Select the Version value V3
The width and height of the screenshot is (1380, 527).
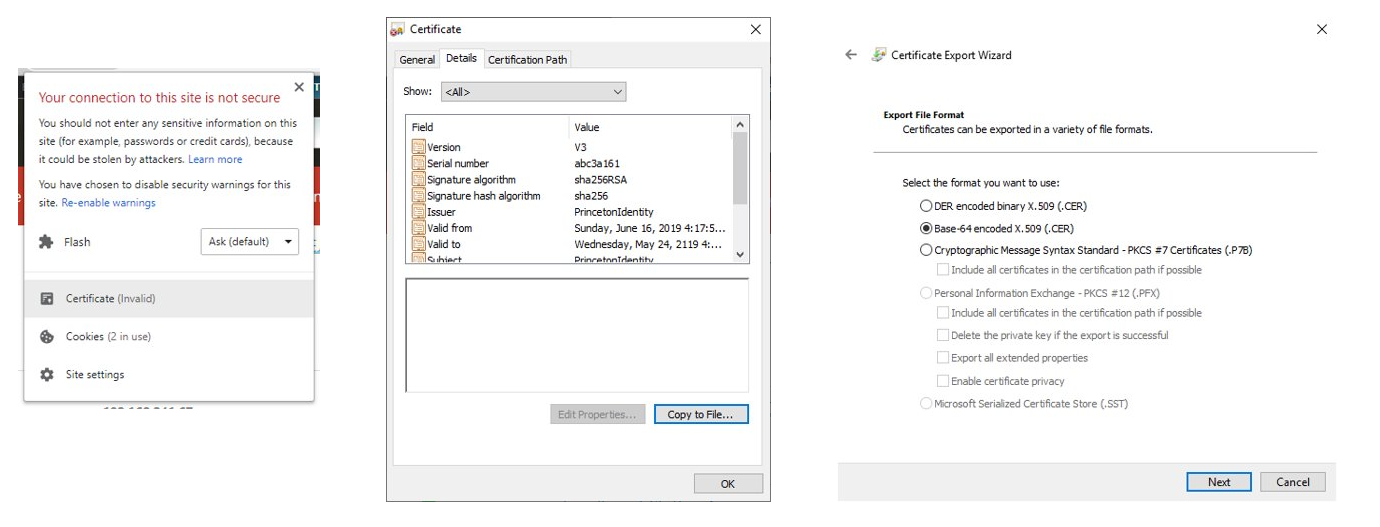coord(580,148)
